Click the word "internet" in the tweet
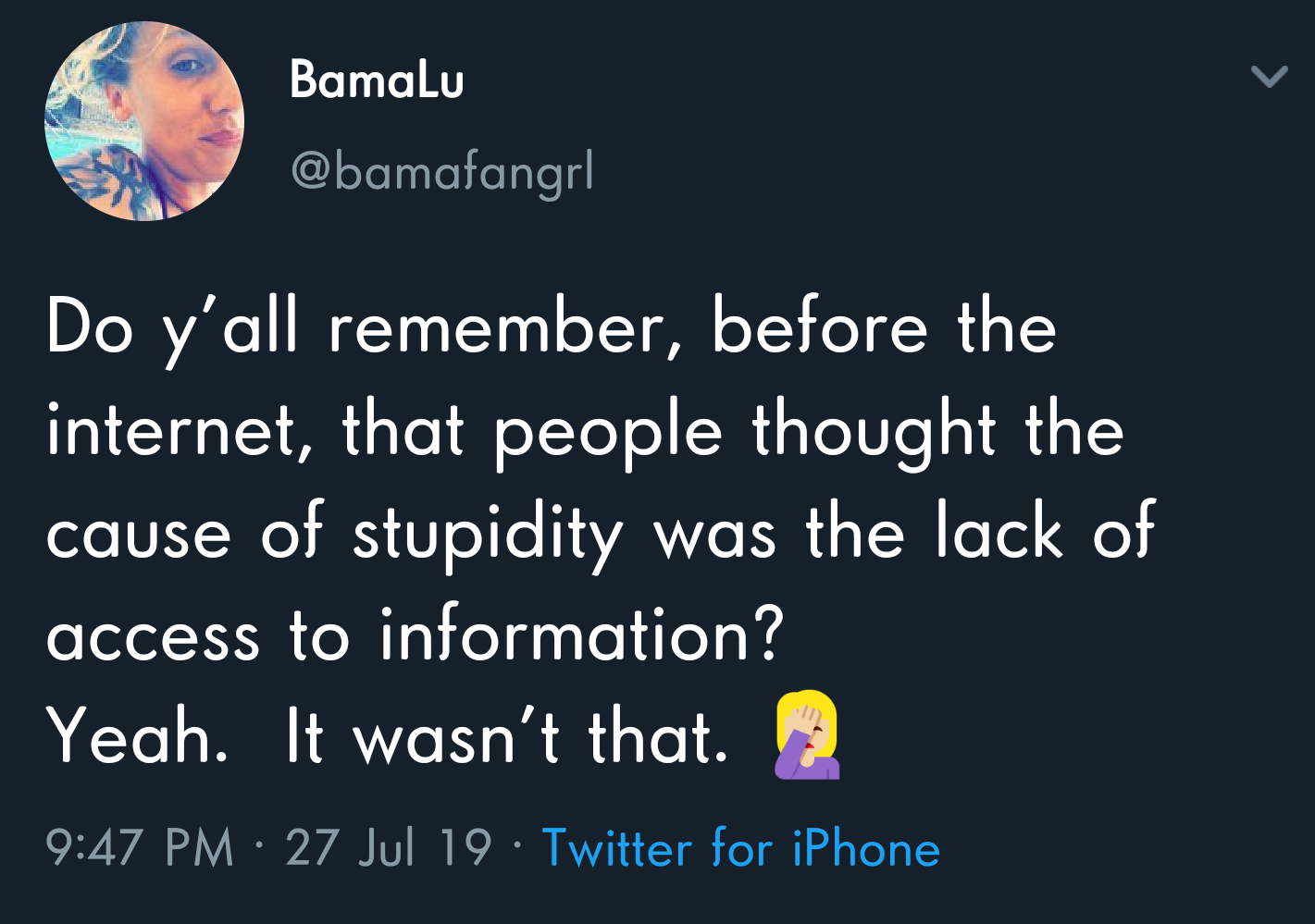1315x924 pixels. [x=171, y=431]
